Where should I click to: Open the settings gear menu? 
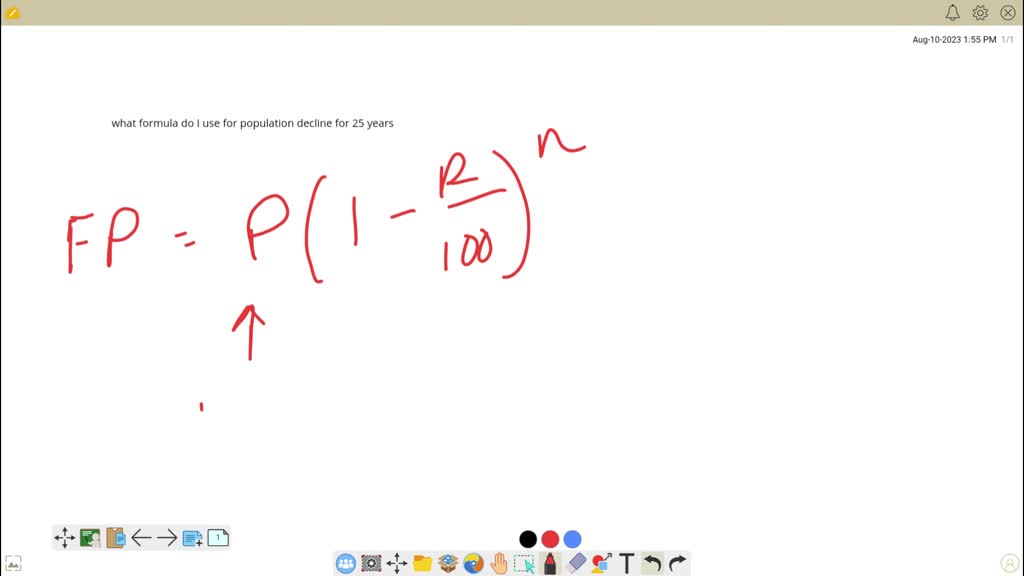[x=979, y=12]
